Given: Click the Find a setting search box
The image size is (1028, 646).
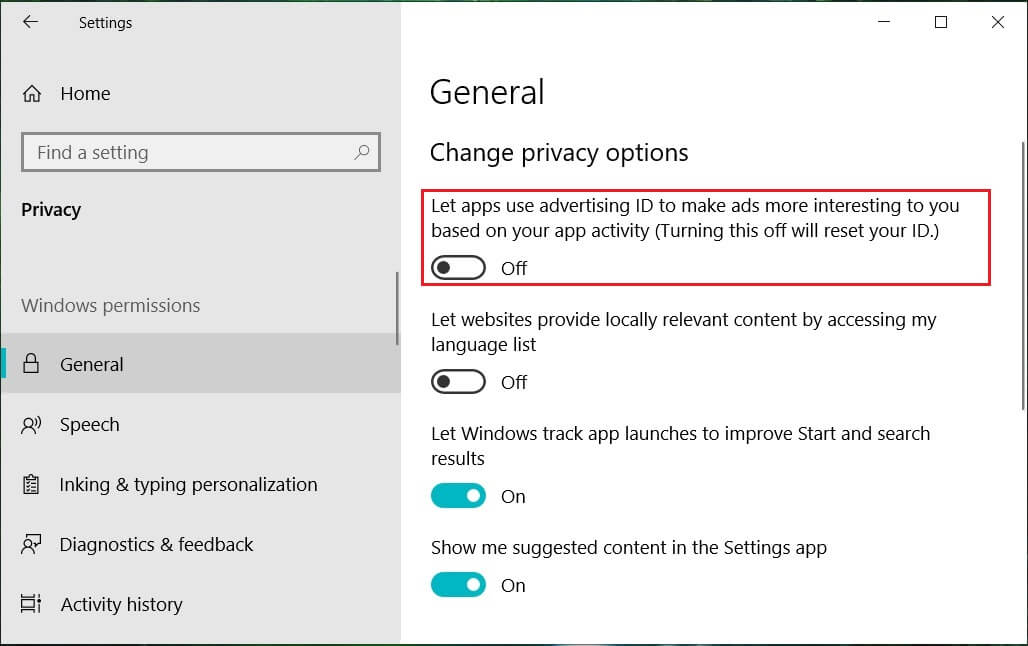Looking at the screenshot, I should tap(190, 152).
